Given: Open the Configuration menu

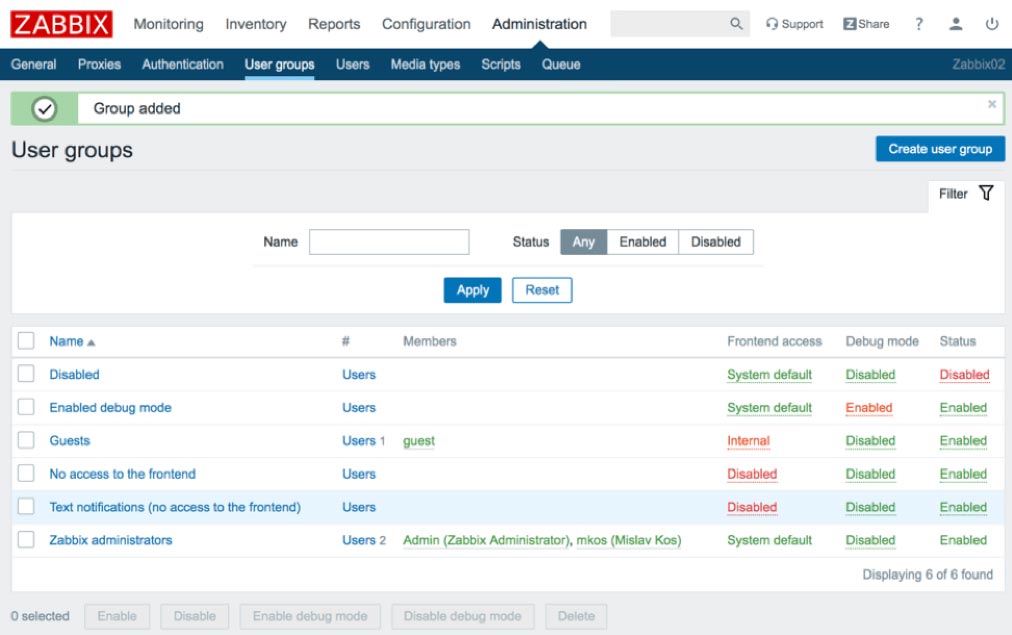Looking at the screenshot, I should [426, 24].
